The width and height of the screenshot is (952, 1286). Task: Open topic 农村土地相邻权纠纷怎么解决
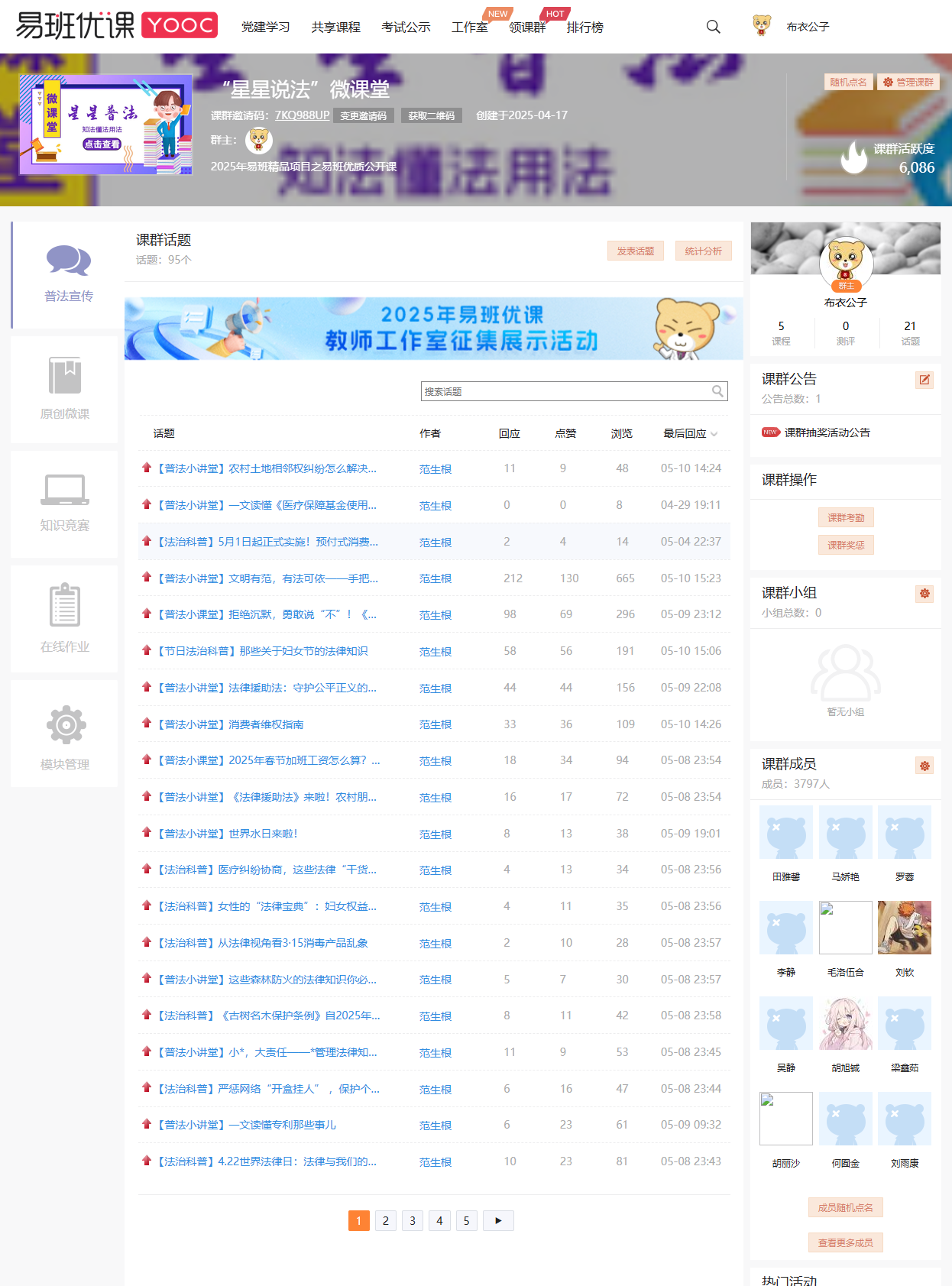tap(267, 468)
